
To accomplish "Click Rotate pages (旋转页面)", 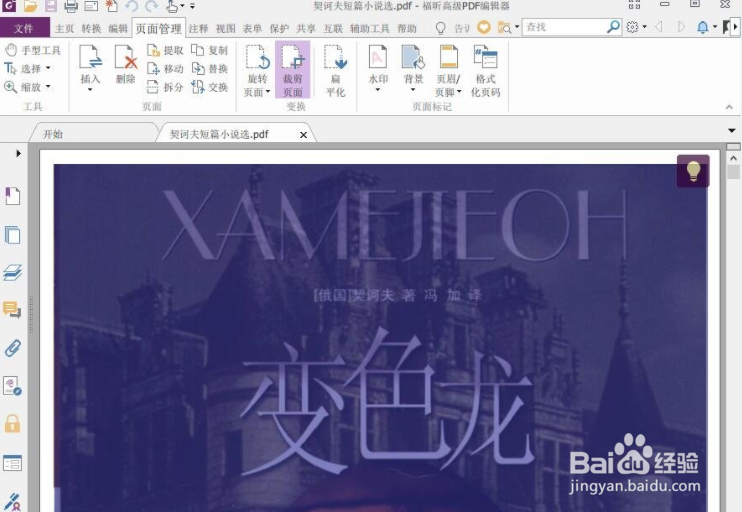I will pos(257,71).
